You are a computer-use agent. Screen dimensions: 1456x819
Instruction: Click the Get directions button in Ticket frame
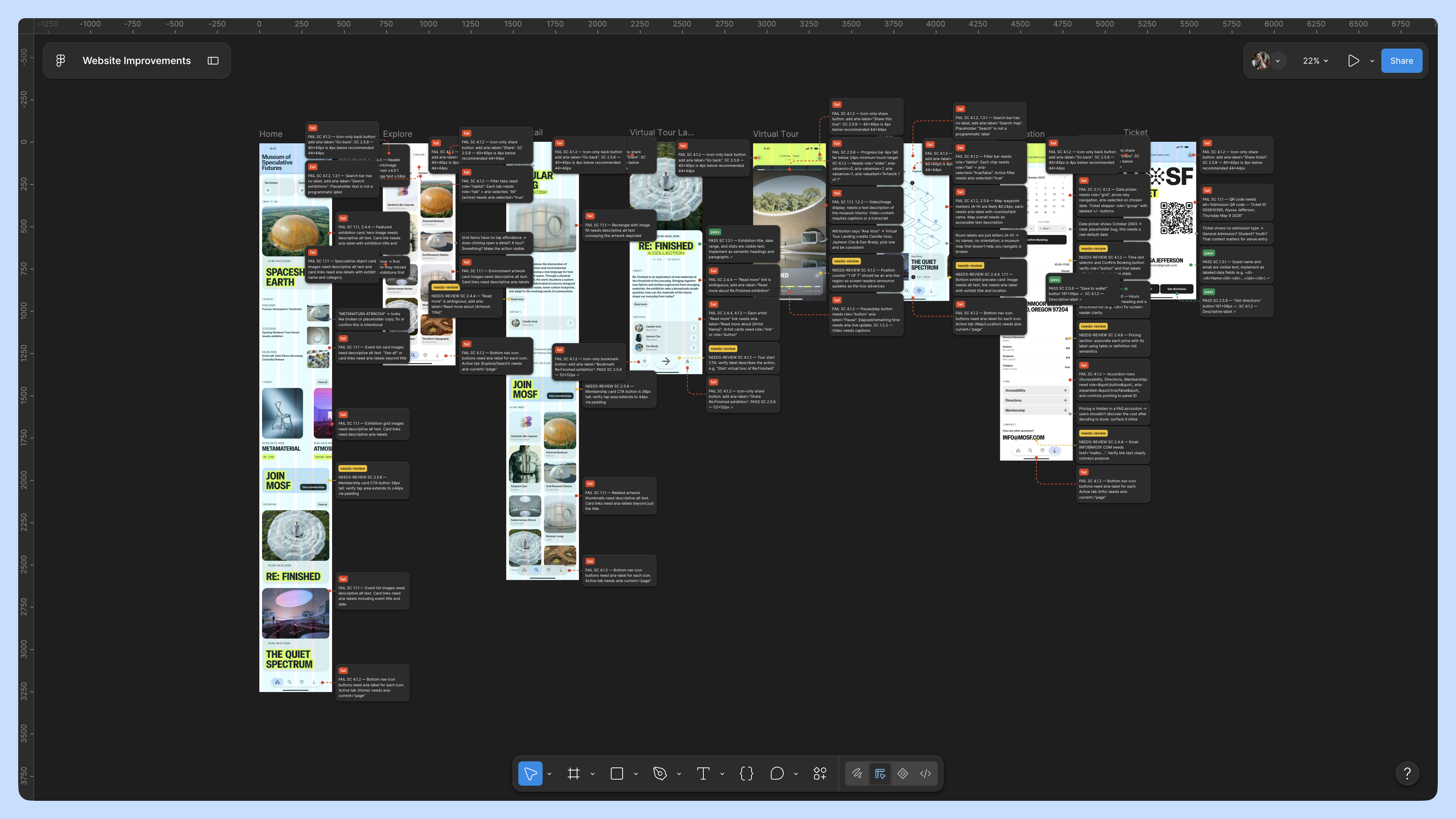1177,289
